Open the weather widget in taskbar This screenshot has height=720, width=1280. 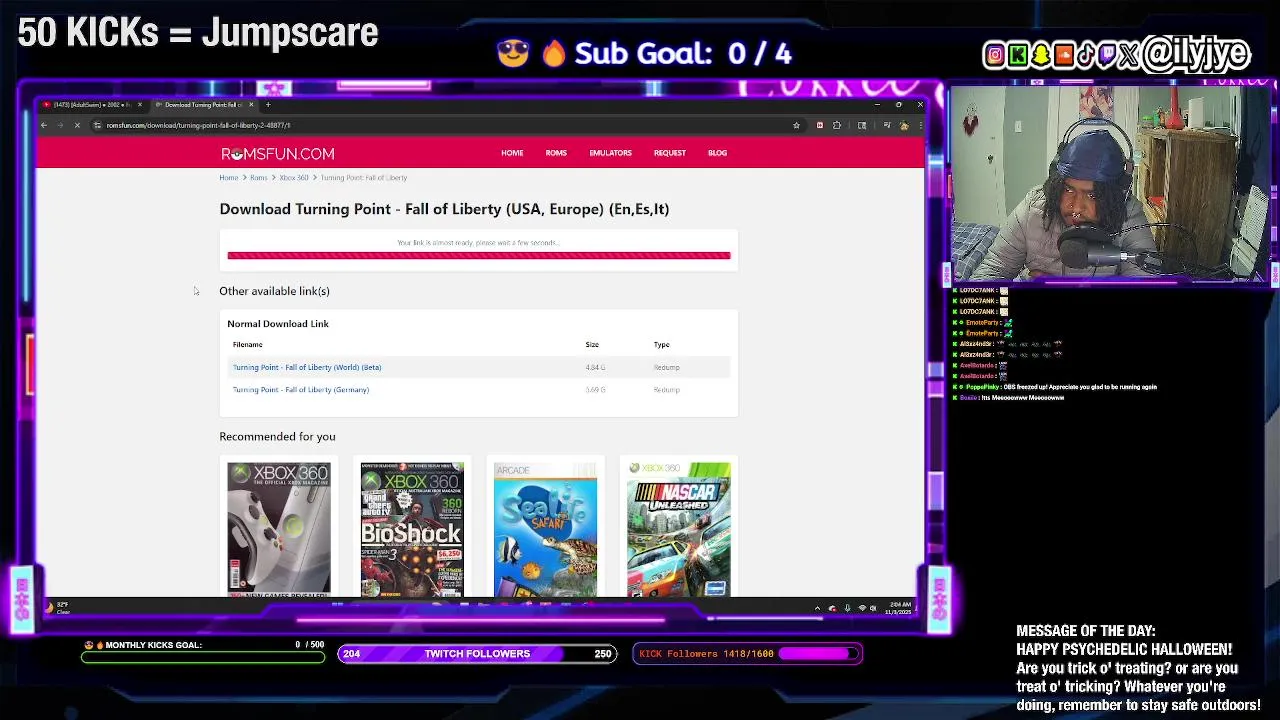58,607
